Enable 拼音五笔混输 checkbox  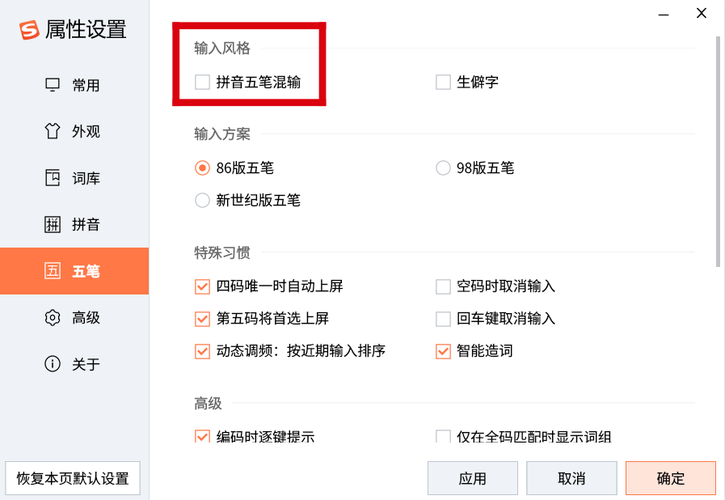coord(202,82)
